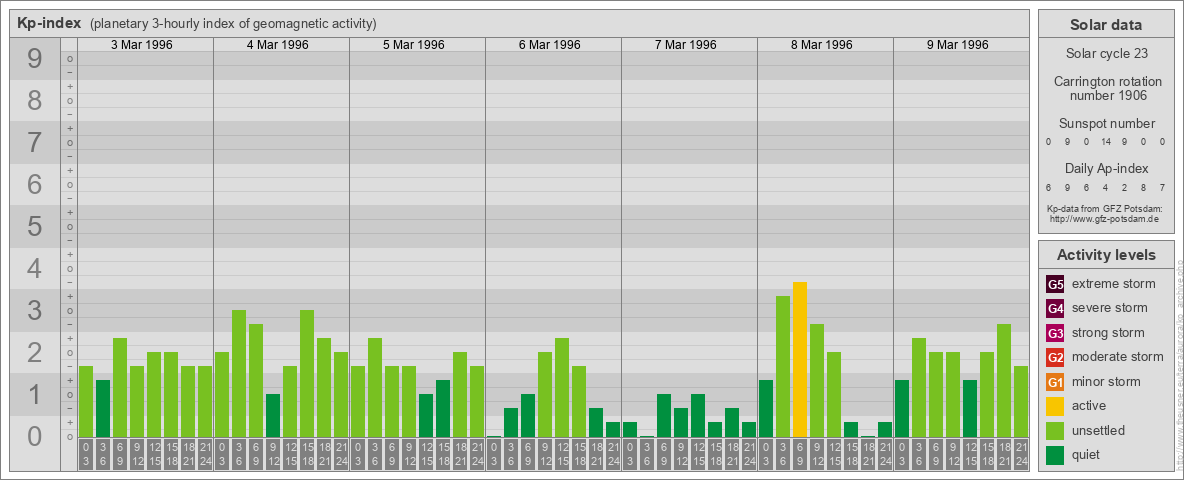Click the yellow active bar on 8 Mar 1996
This screenshot has height=480, width=1184.
coord(800,359)
